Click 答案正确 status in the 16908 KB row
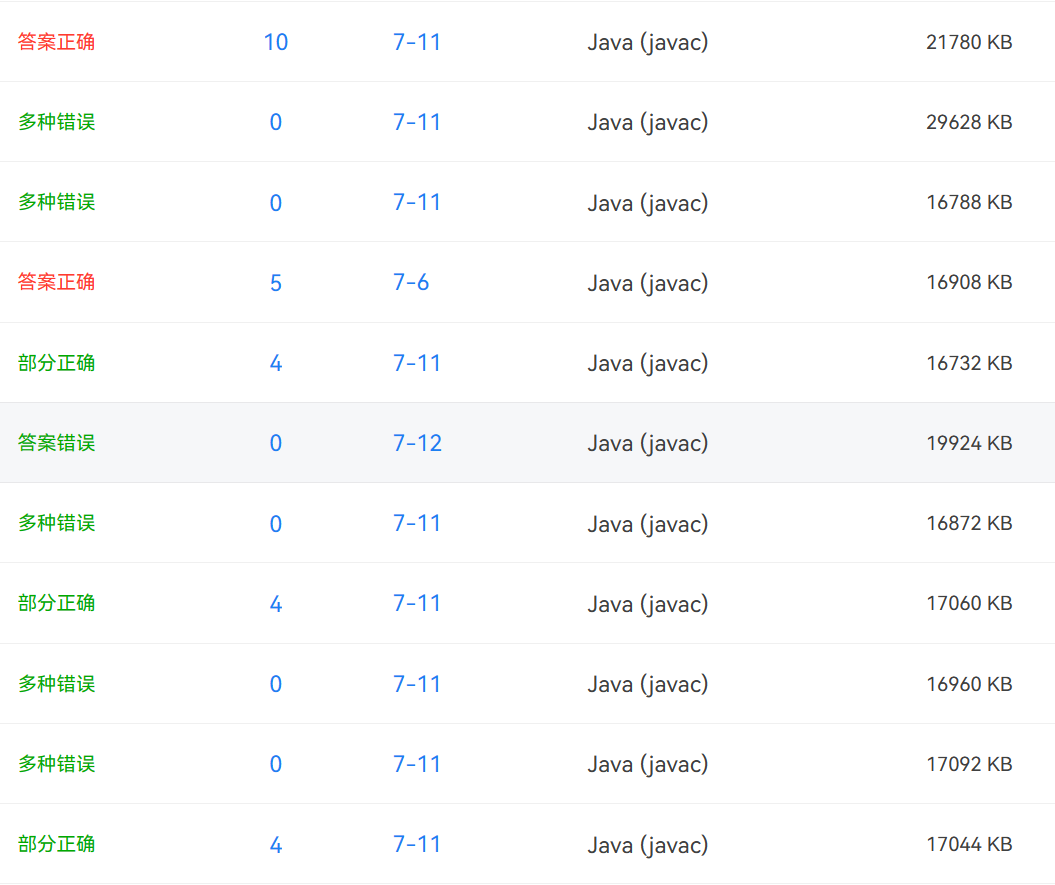Screen dimensions: 1055x885 point(56,283)
